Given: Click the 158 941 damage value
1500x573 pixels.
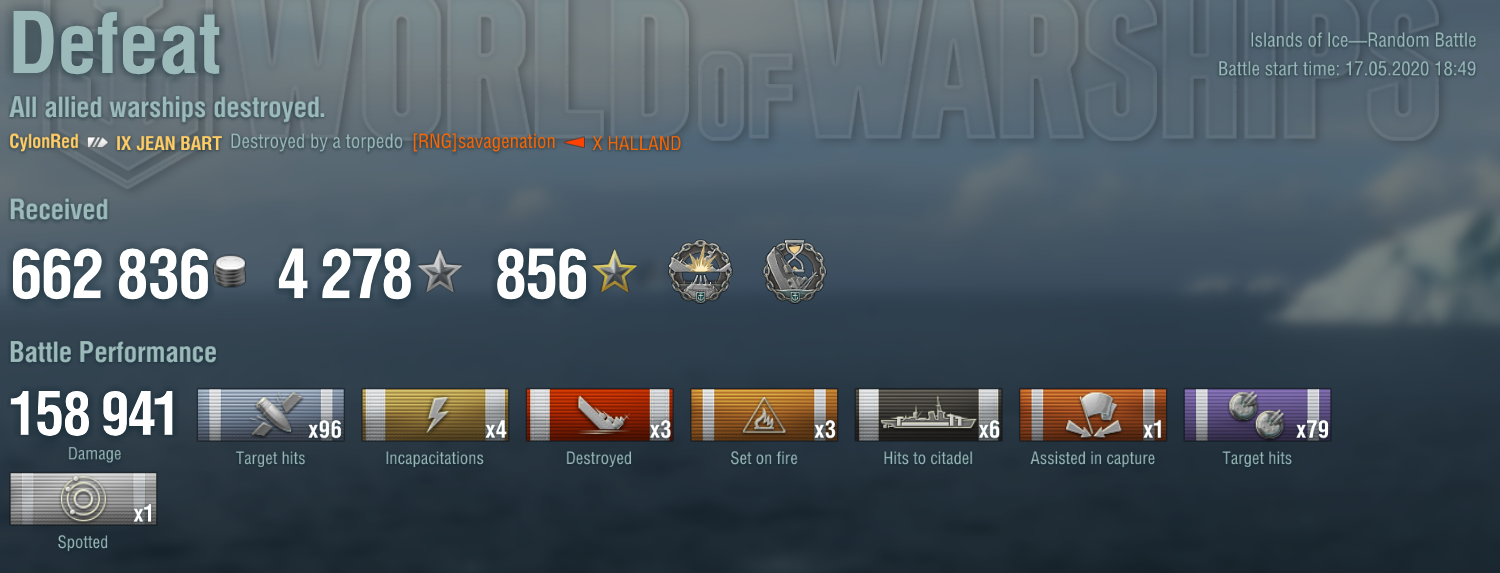Looking at the screenshot, I should click(93, 415).
